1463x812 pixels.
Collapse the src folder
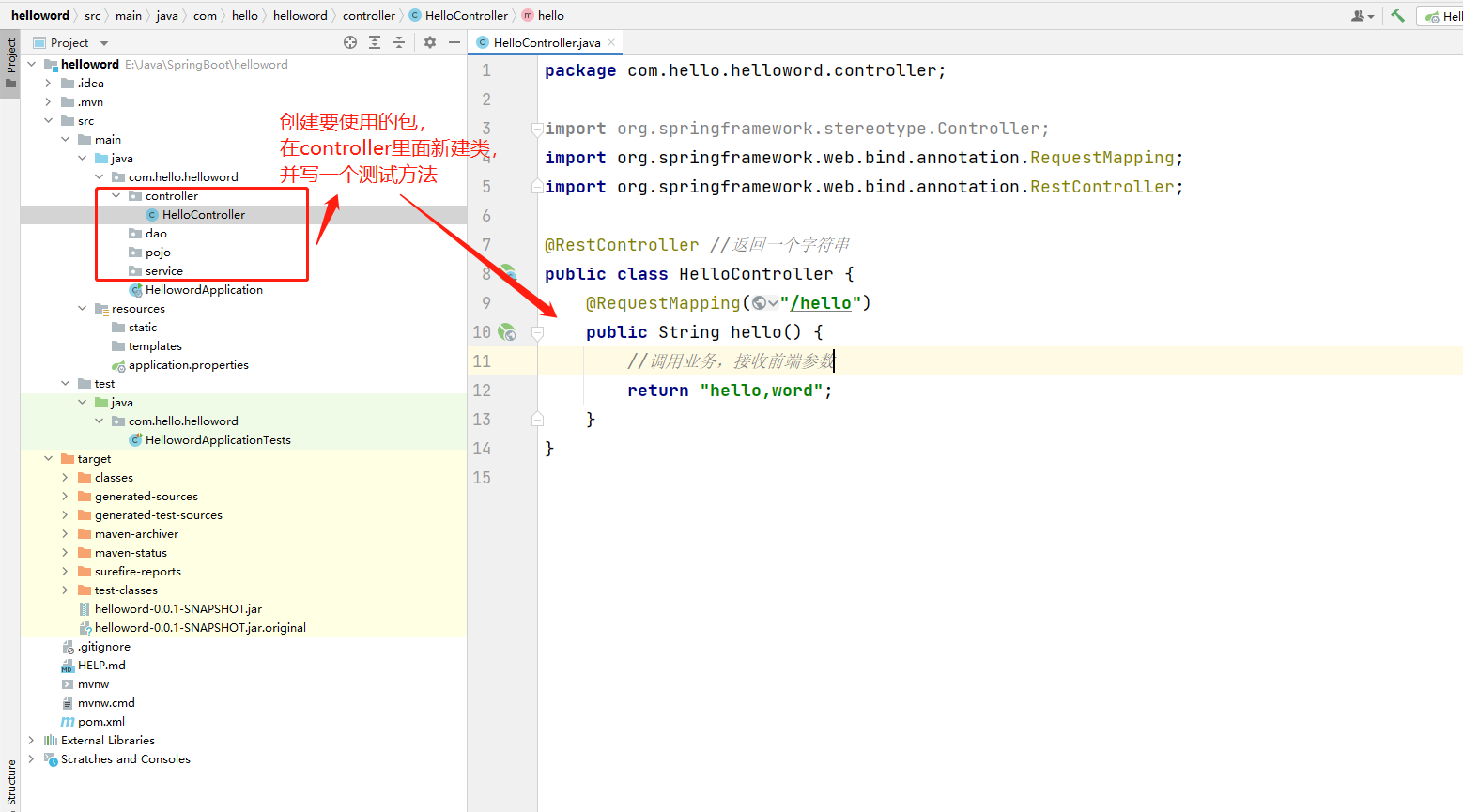tap(49, 121)
